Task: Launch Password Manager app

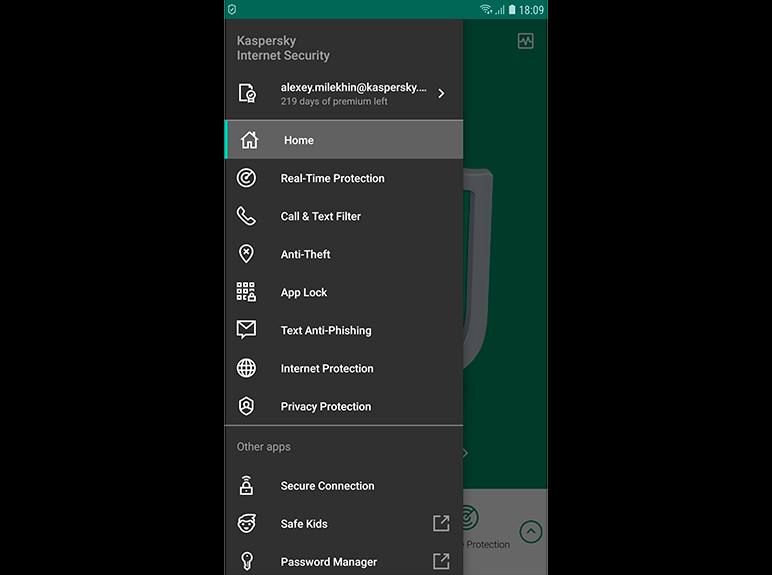Action: pos(344,562)
